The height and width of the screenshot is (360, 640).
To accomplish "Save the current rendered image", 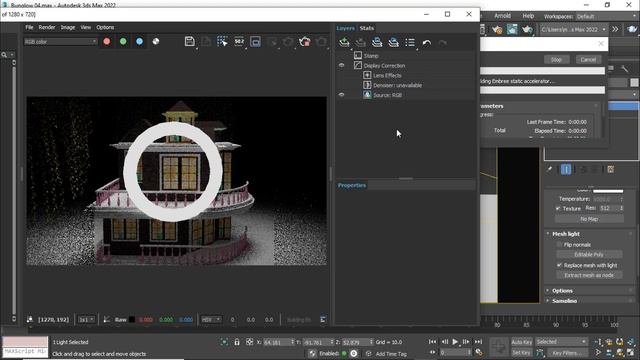I will [189, 41].
